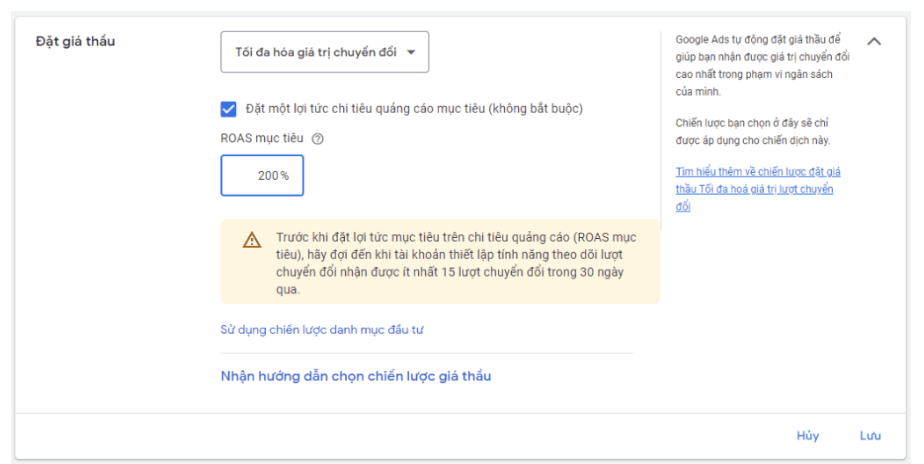The image size is (924, 464).
Task: Save the bidding settings with Lưu
Action: pyautogui.click(x=870, y=435)
